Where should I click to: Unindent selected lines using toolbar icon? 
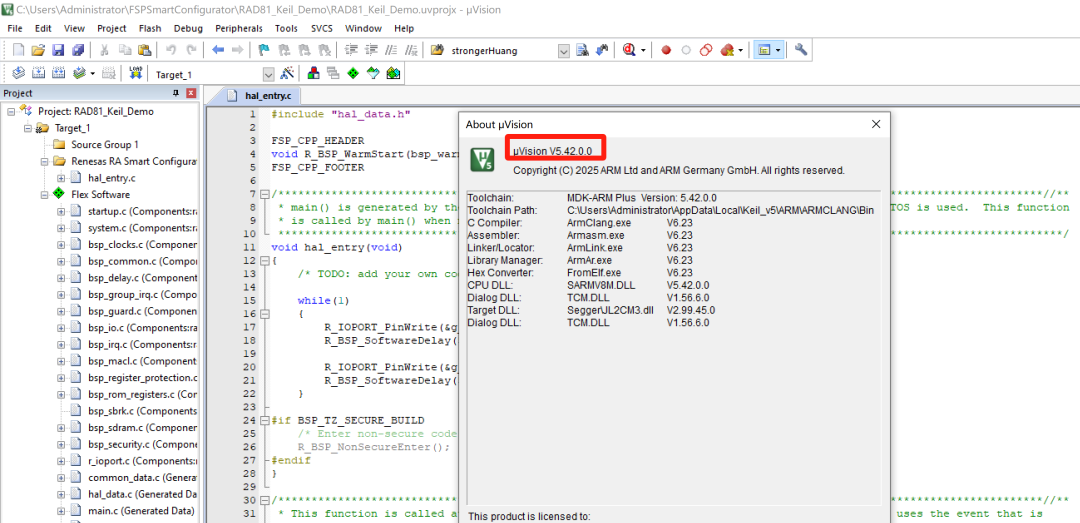371,50
